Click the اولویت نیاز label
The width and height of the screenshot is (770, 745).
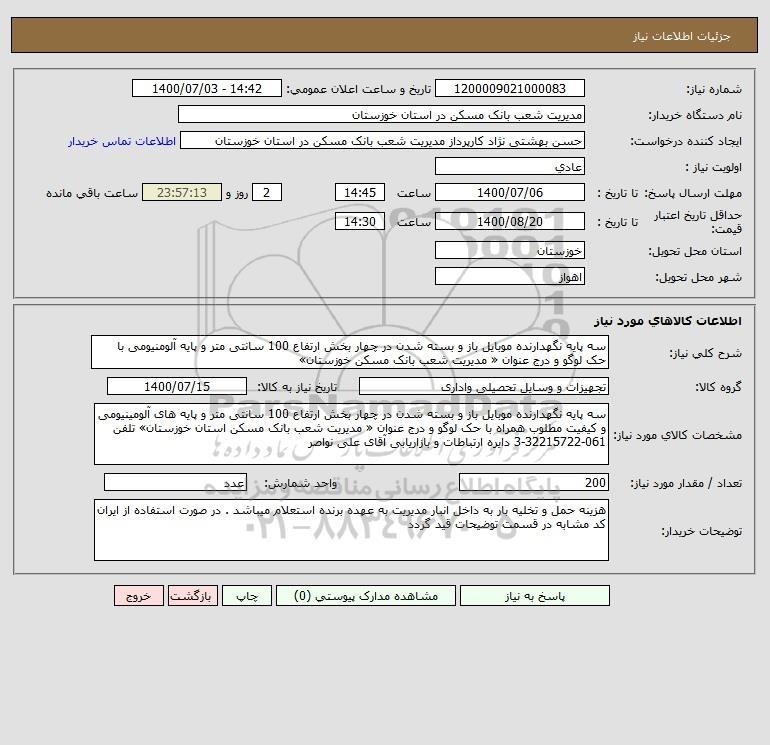pos(714,167)
